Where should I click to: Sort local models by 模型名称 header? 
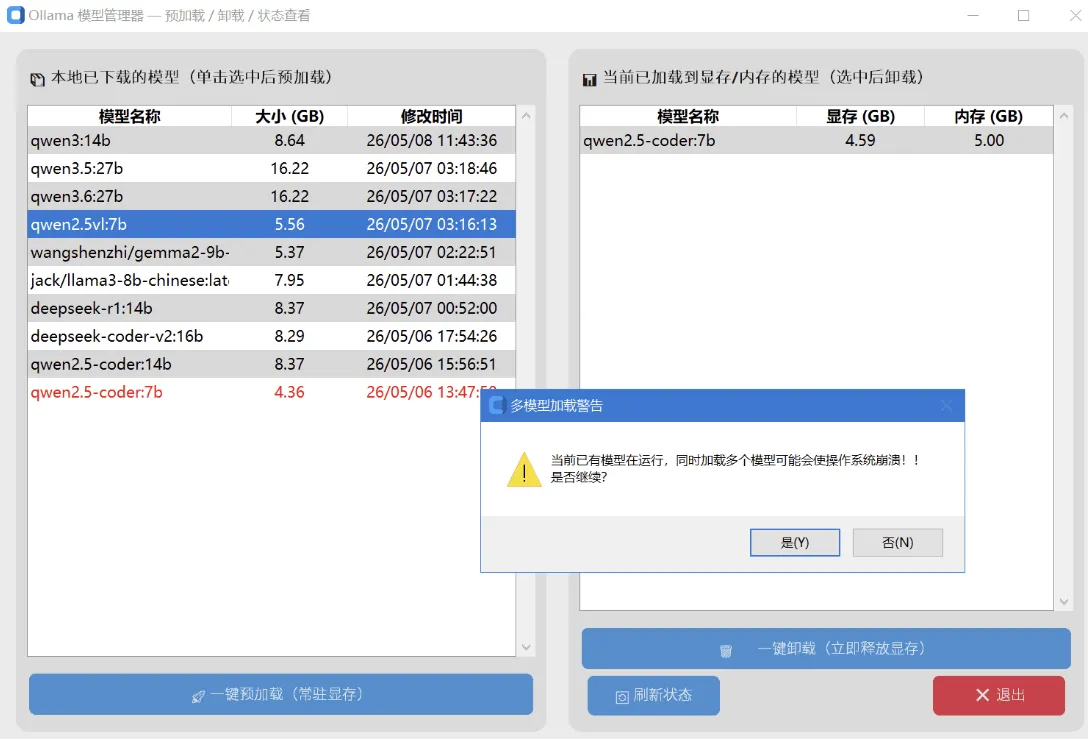(129, 116)
